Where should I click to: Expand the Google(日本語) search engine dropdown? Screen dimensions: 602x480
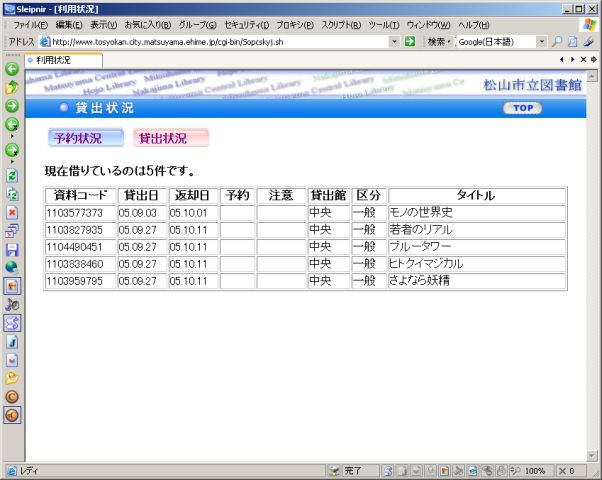pos(541,42)
